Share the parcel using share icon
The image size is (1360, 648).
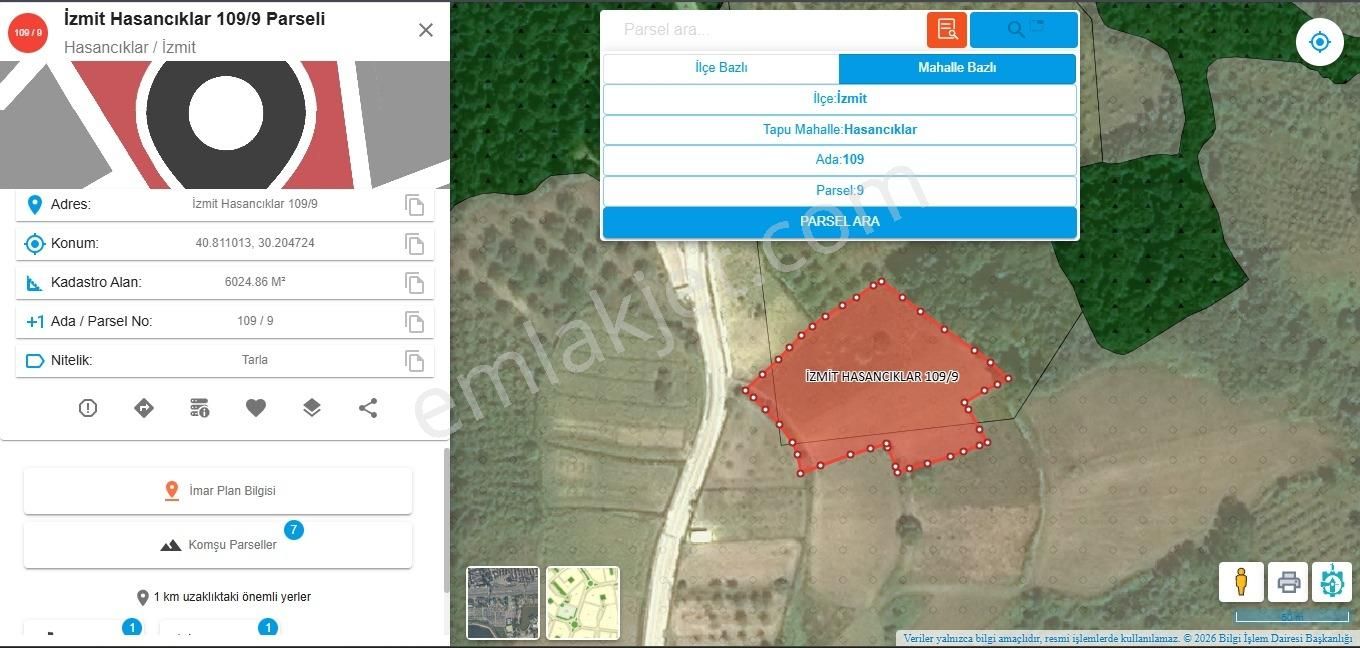(x=368, y=408)
